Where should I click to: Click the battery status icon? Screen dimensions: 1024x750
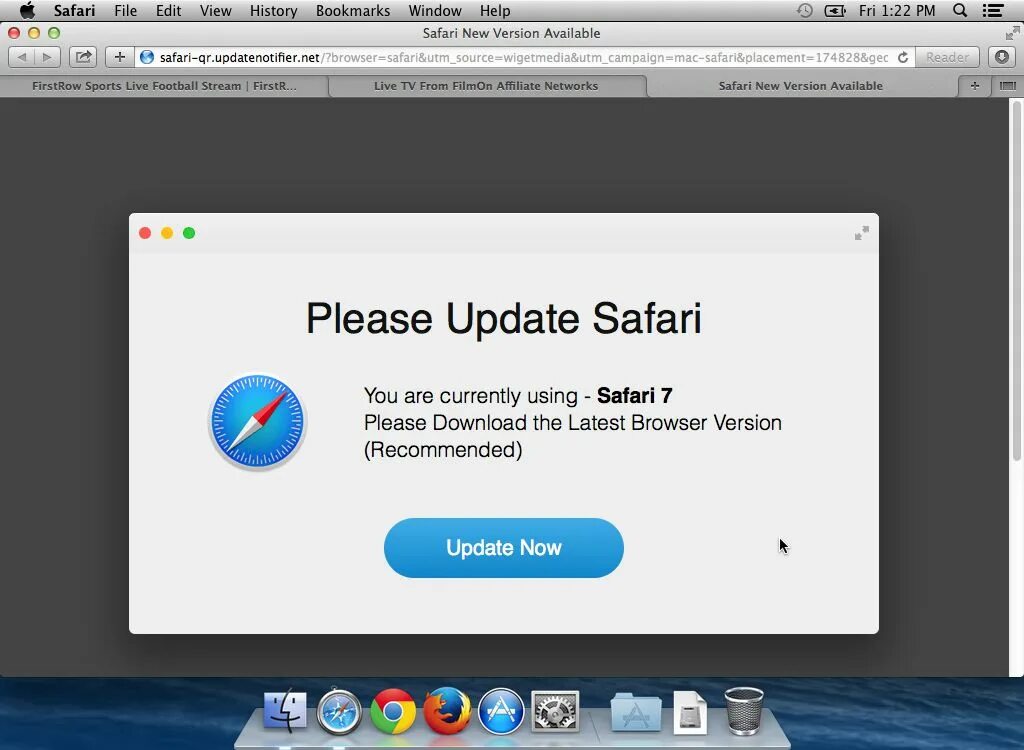point(835,10)
